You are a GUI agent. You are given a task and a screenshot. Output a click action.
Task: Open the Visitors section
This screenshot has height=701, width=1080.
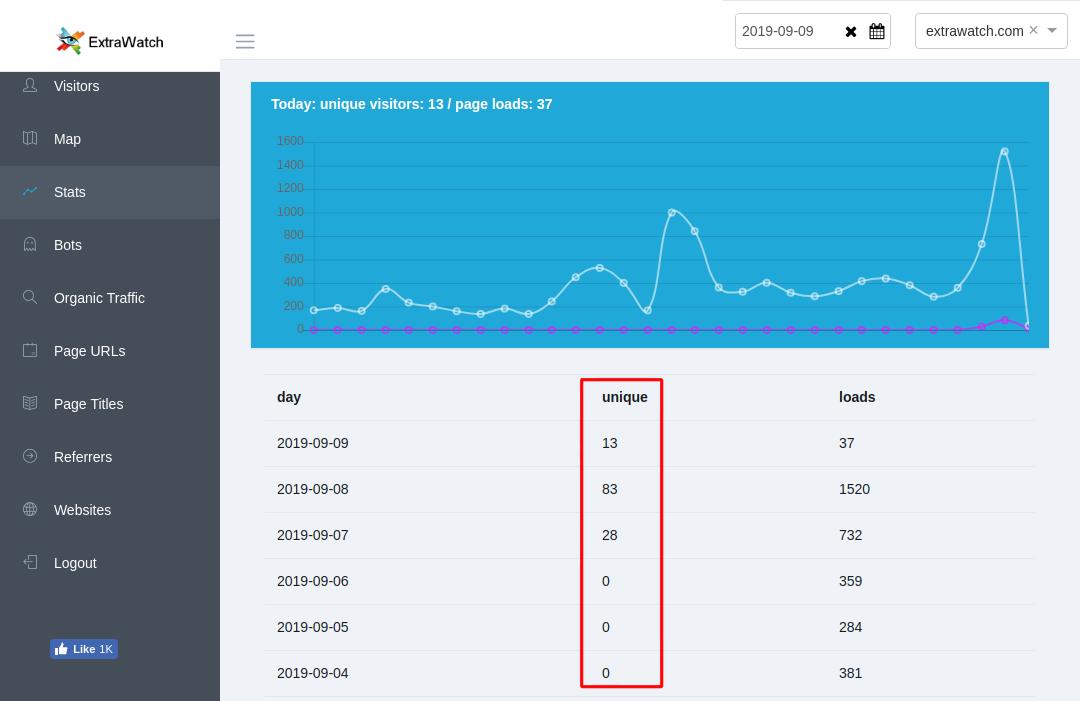pos(76,86)
